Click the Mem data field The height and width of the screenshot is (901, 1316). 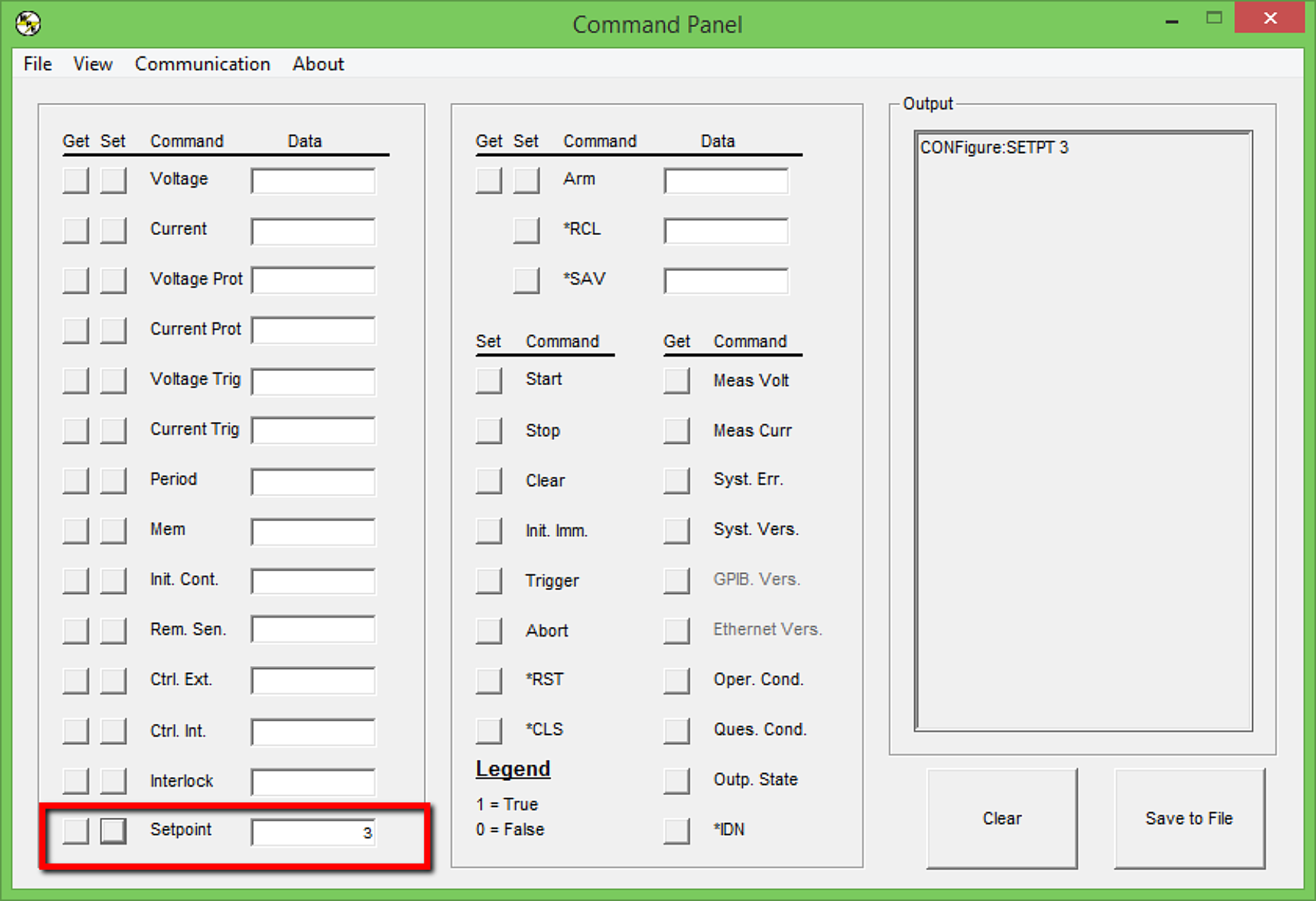click(313, 532)
